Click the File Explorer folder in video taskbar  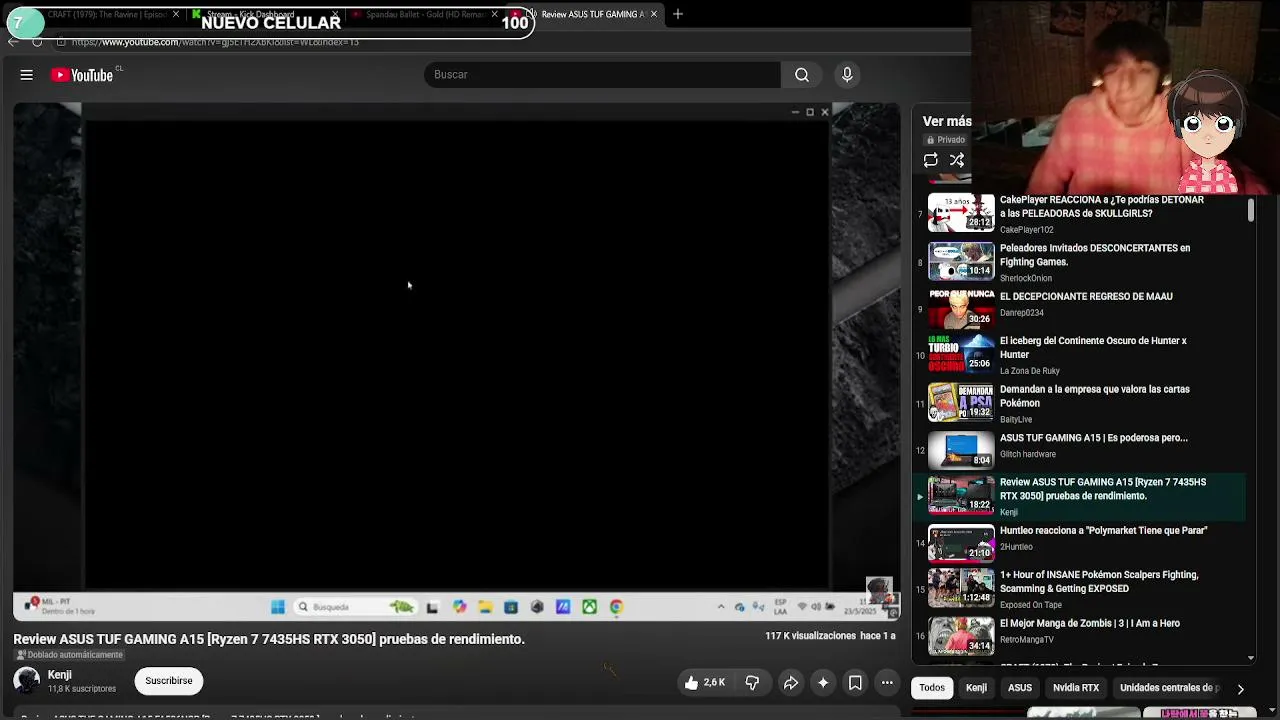tap(485, 607)
